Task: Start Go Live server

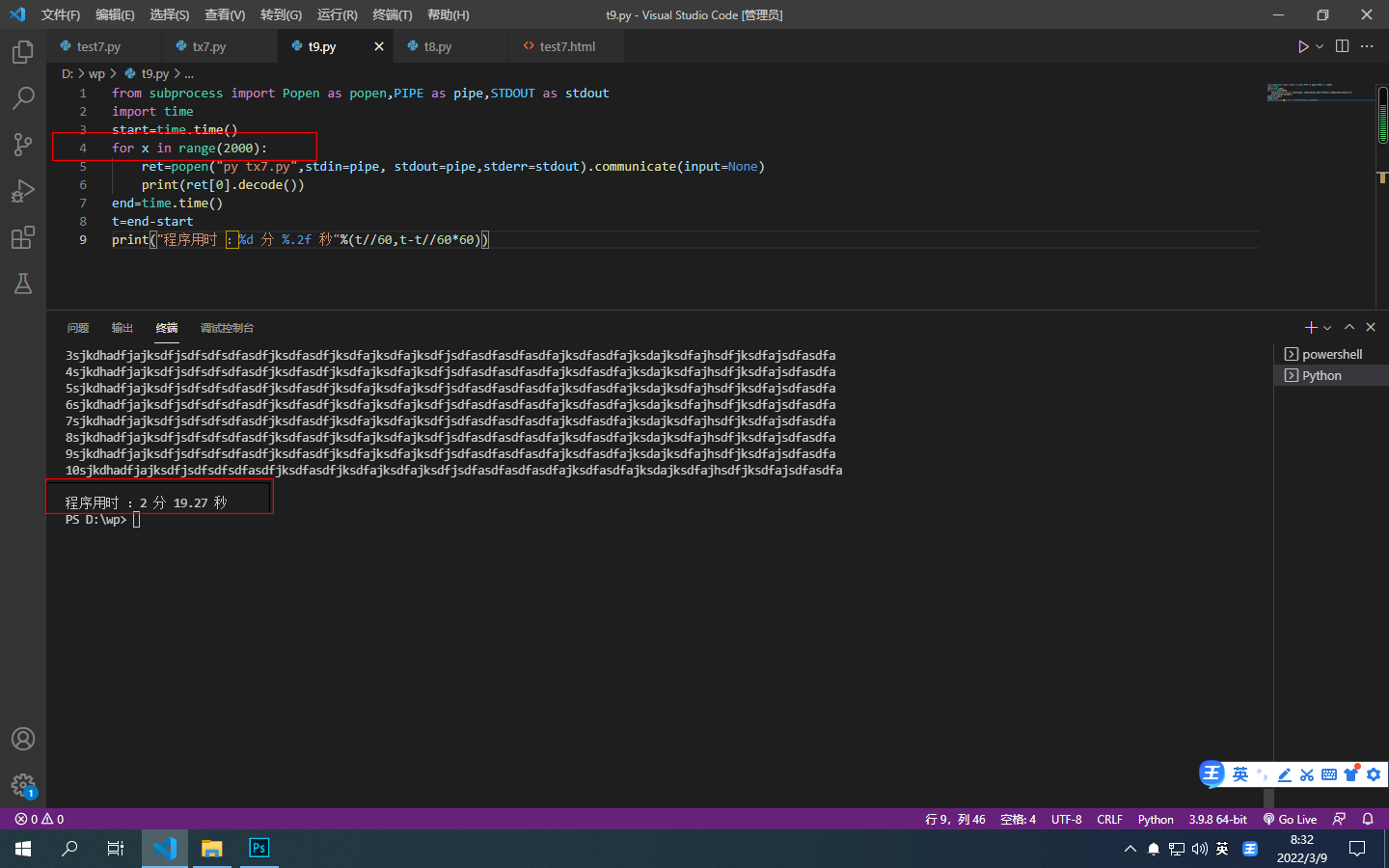Action: (x=1290, y=819)
